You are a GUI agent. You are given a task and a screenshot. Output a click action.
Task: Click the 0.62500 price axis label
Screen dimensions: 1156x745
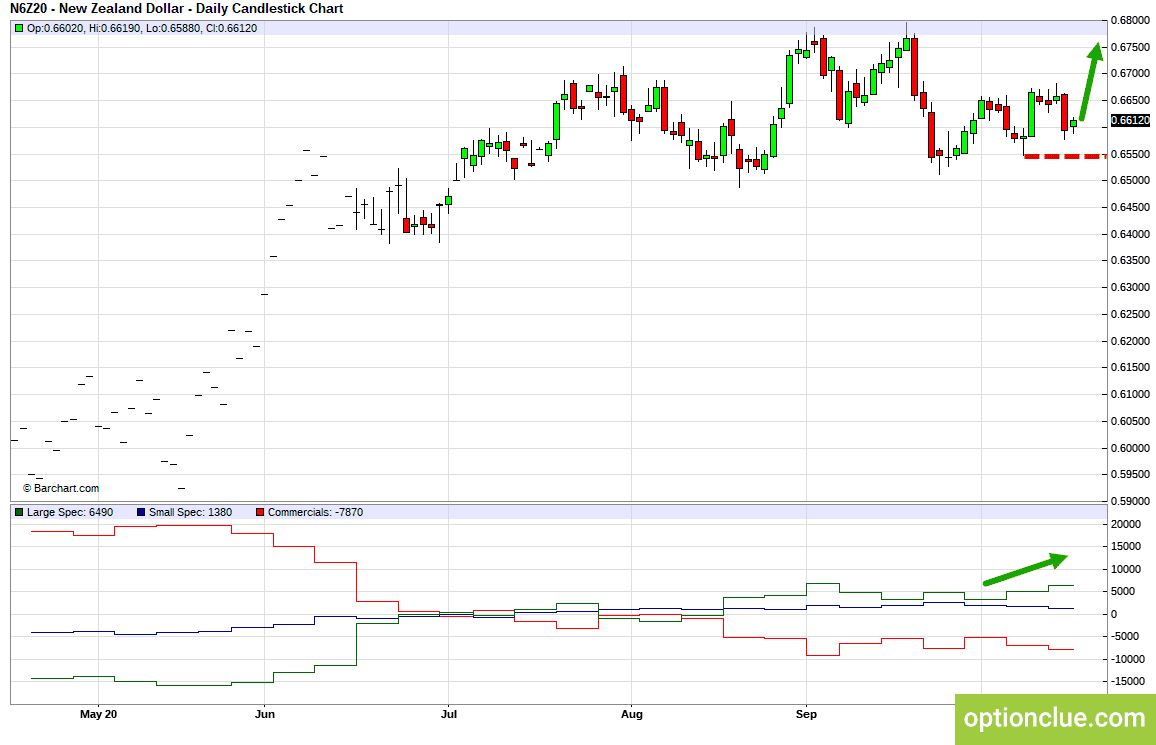tap(1130, 314)
